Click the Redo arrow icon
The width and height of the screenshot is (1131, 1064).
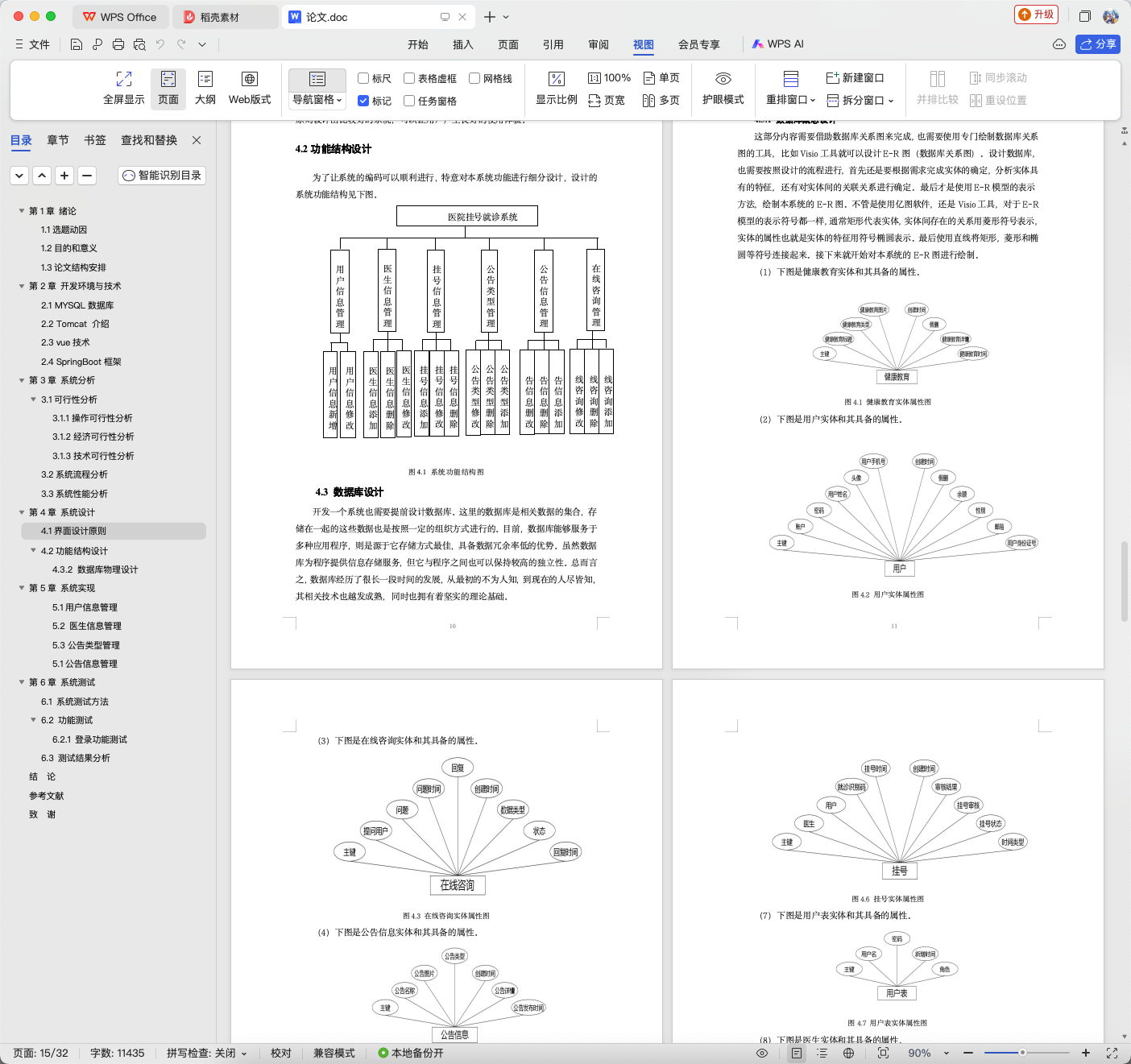181,44
